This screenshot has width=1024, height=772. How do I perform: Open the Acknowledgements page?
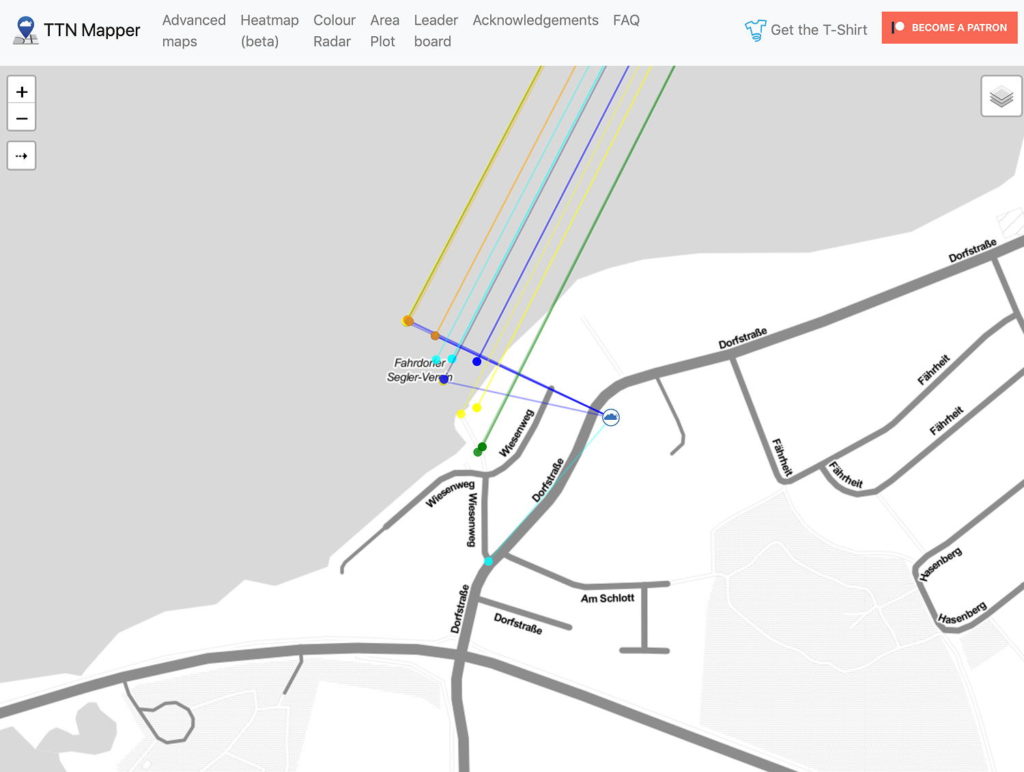(x=536, y=19)
